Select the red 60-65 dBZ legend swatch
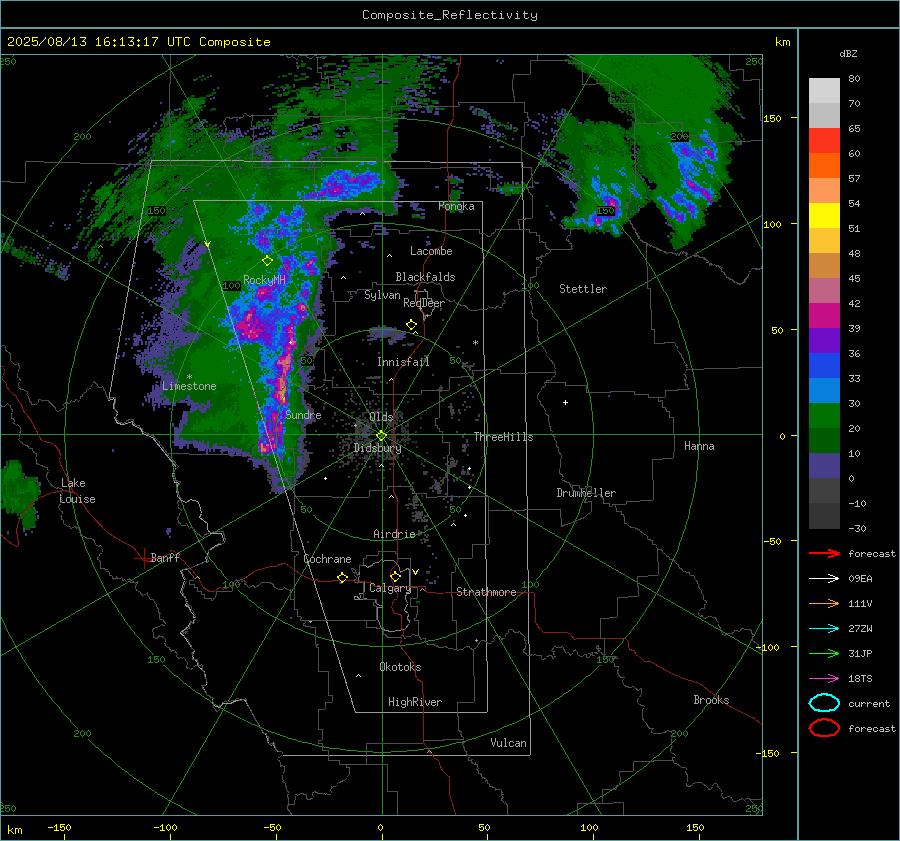This screenshot has height=841, width=900. click(824, 141)
